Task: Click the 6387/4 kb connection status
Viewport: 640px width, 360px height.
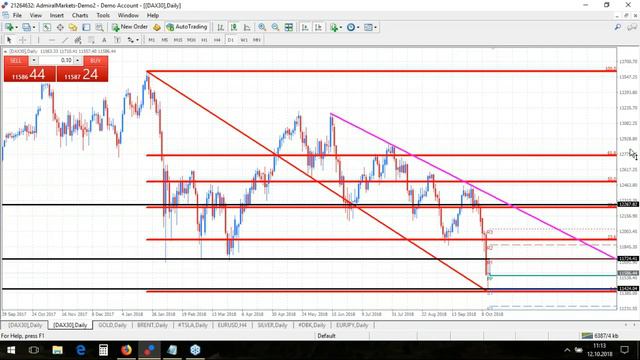Action: point(601,336)
